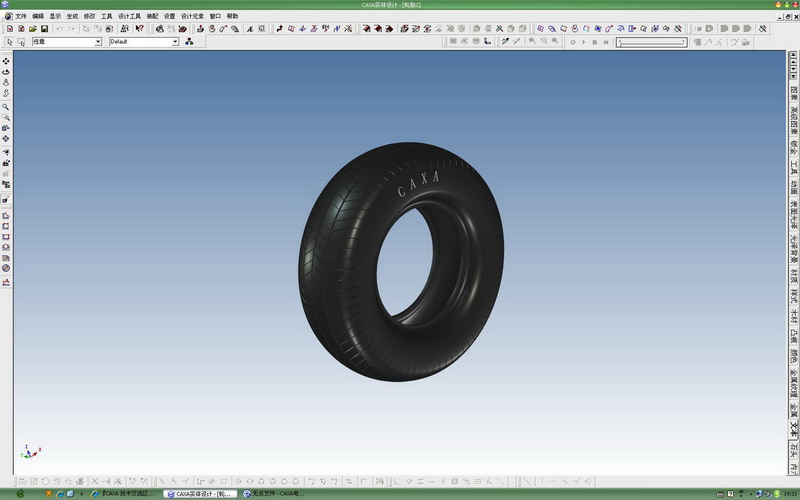
Task: Click the animation stop button
Action: point(594,42)
